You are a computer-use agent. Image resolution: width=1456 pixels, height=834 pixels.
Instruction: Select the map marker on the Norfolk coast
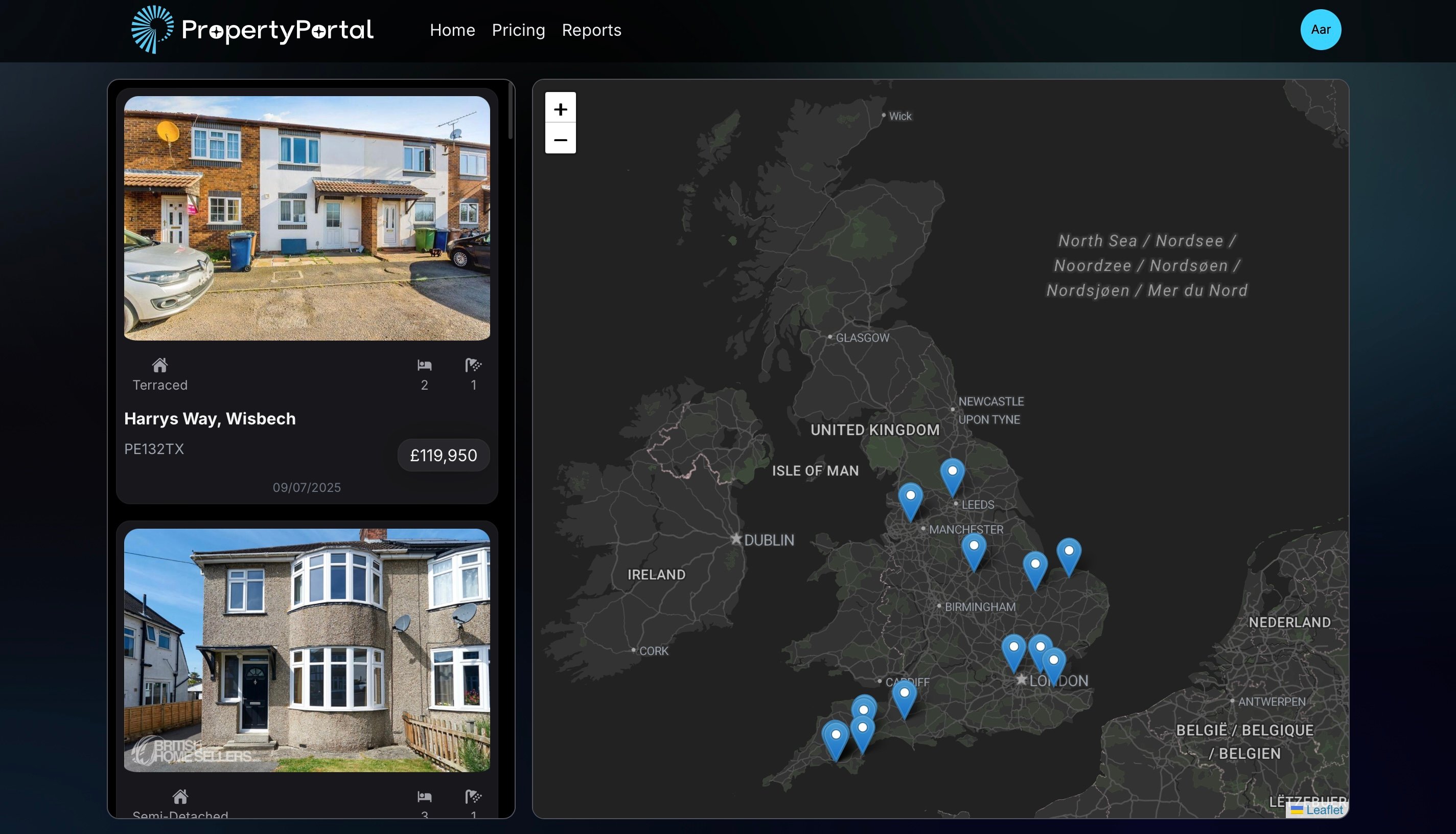(x=1069, y=557)
